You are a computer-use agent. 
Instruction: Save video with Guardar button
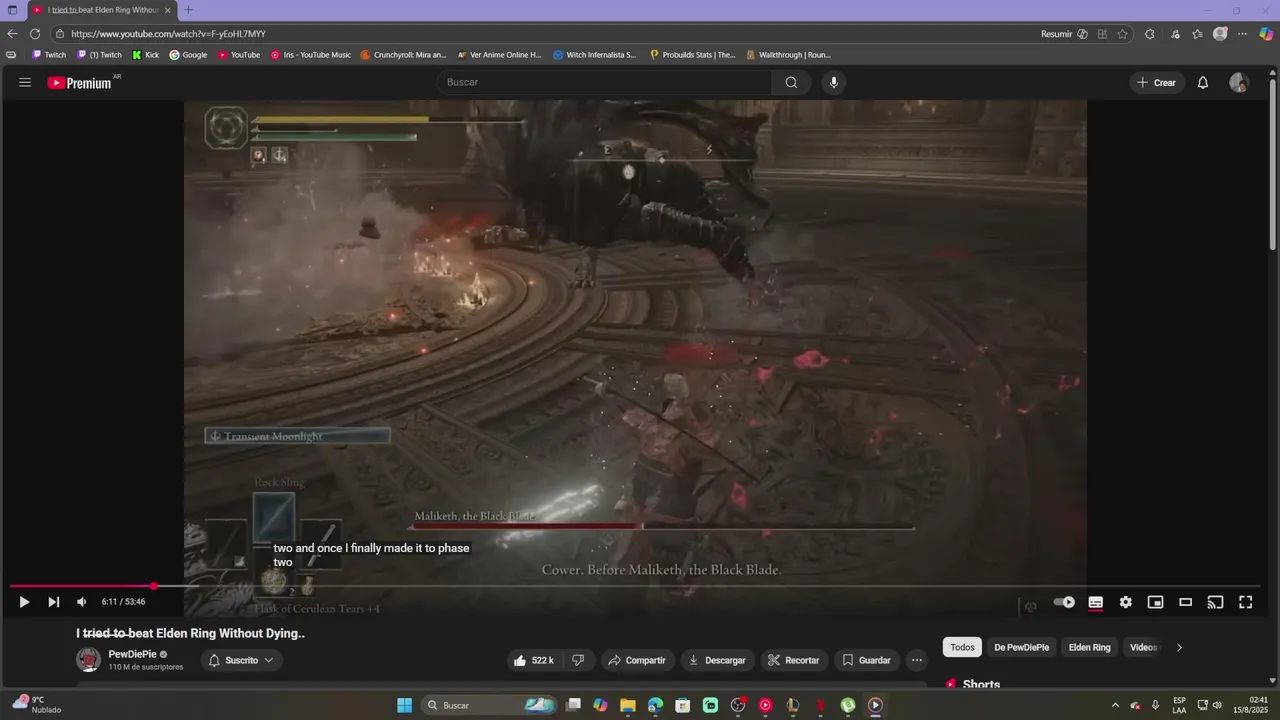866,660
